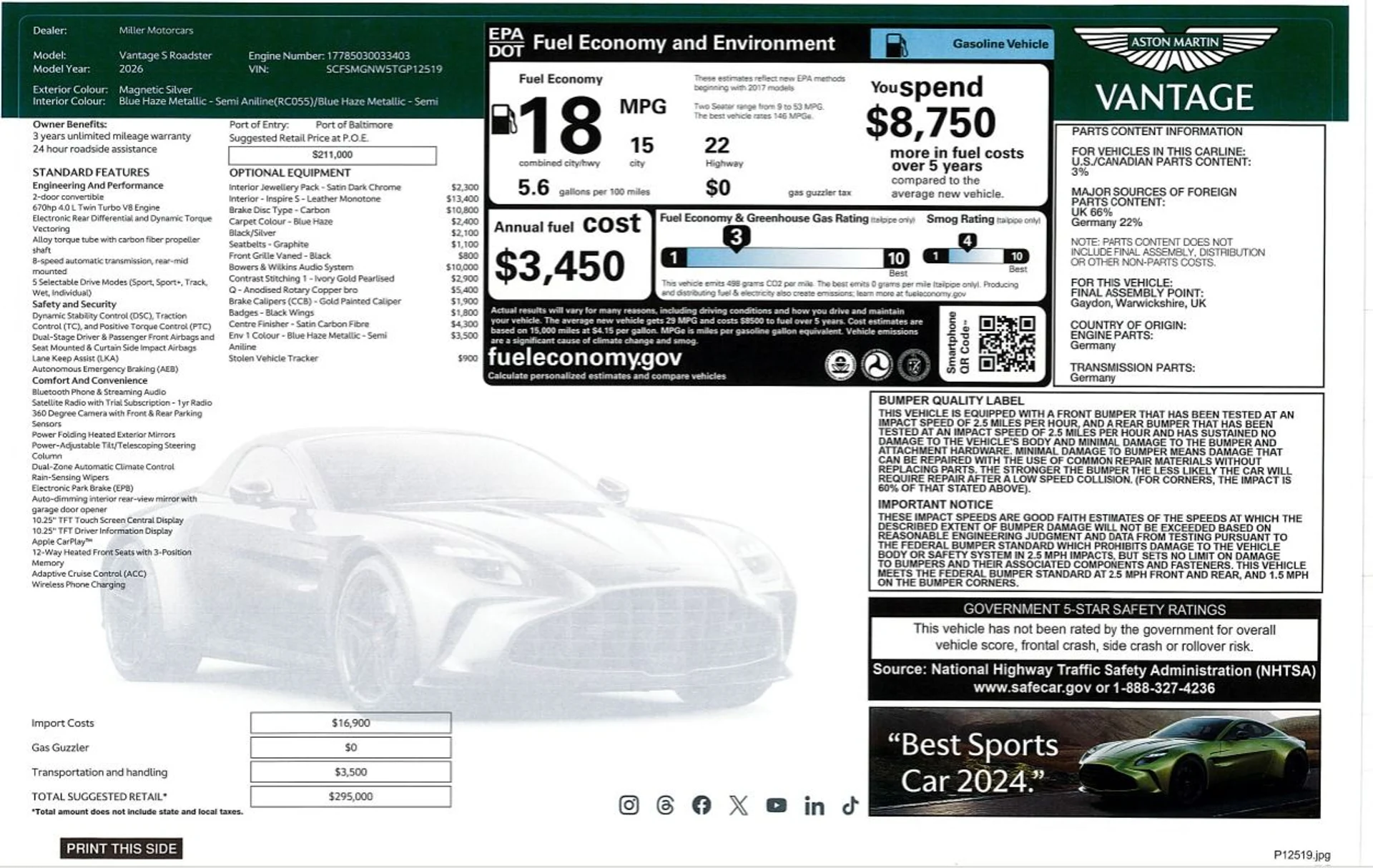The height and width of the screenshot is (868, 1373).
Task: Open the X (Twitter) social icon
Action: [x=739, y=805]
